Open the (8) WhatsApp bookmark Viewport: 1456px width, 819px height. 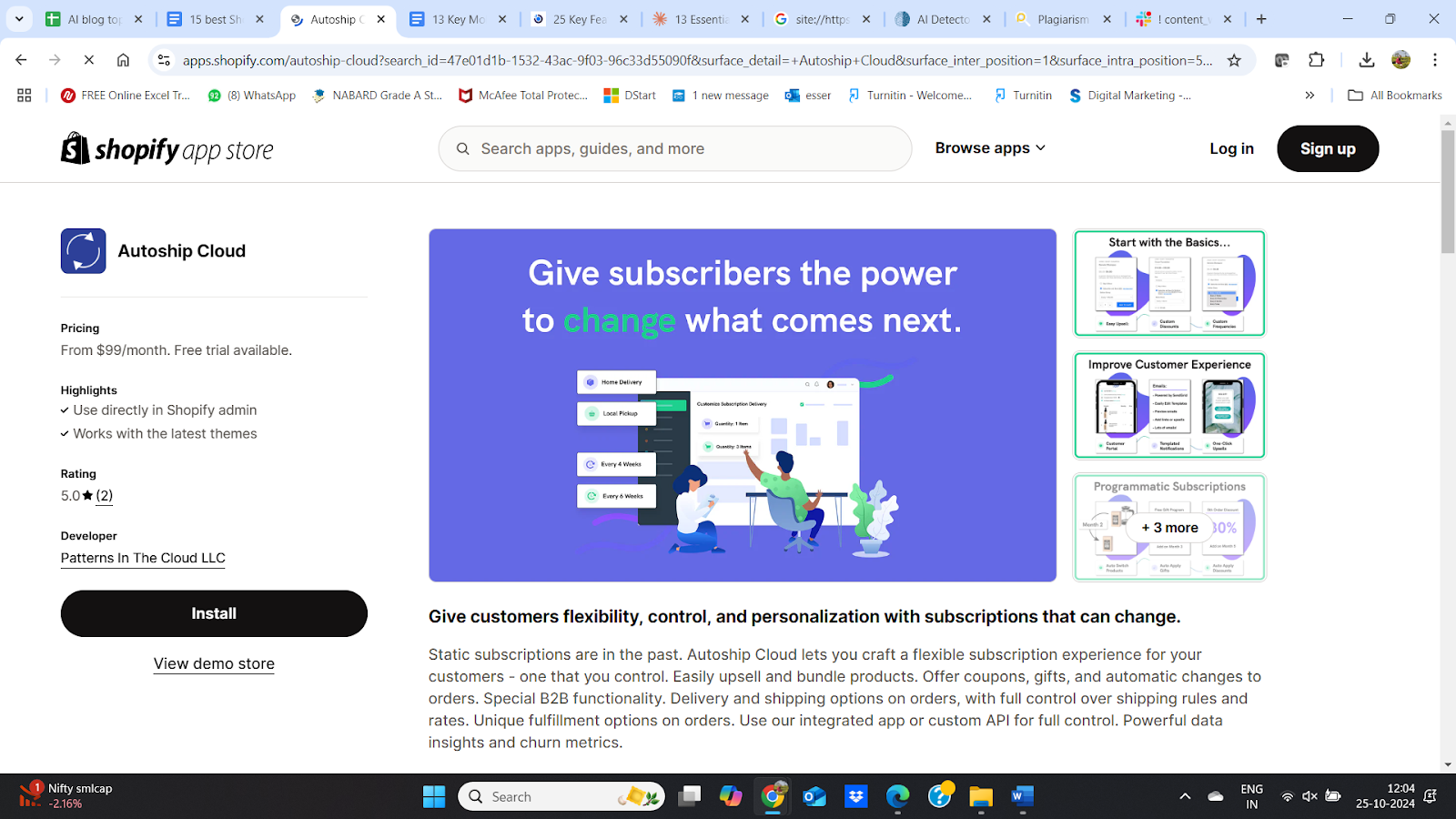point(252,95)
